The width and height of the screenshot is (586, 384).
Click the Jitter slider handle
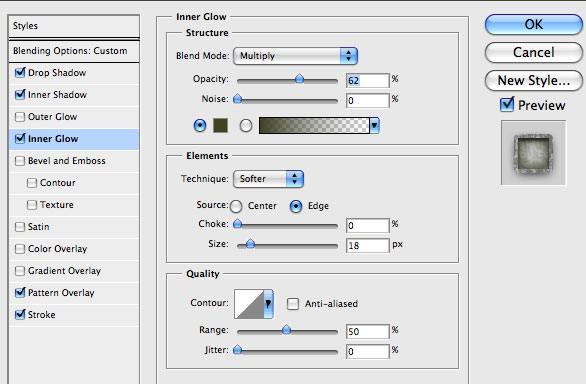[237, 350]
